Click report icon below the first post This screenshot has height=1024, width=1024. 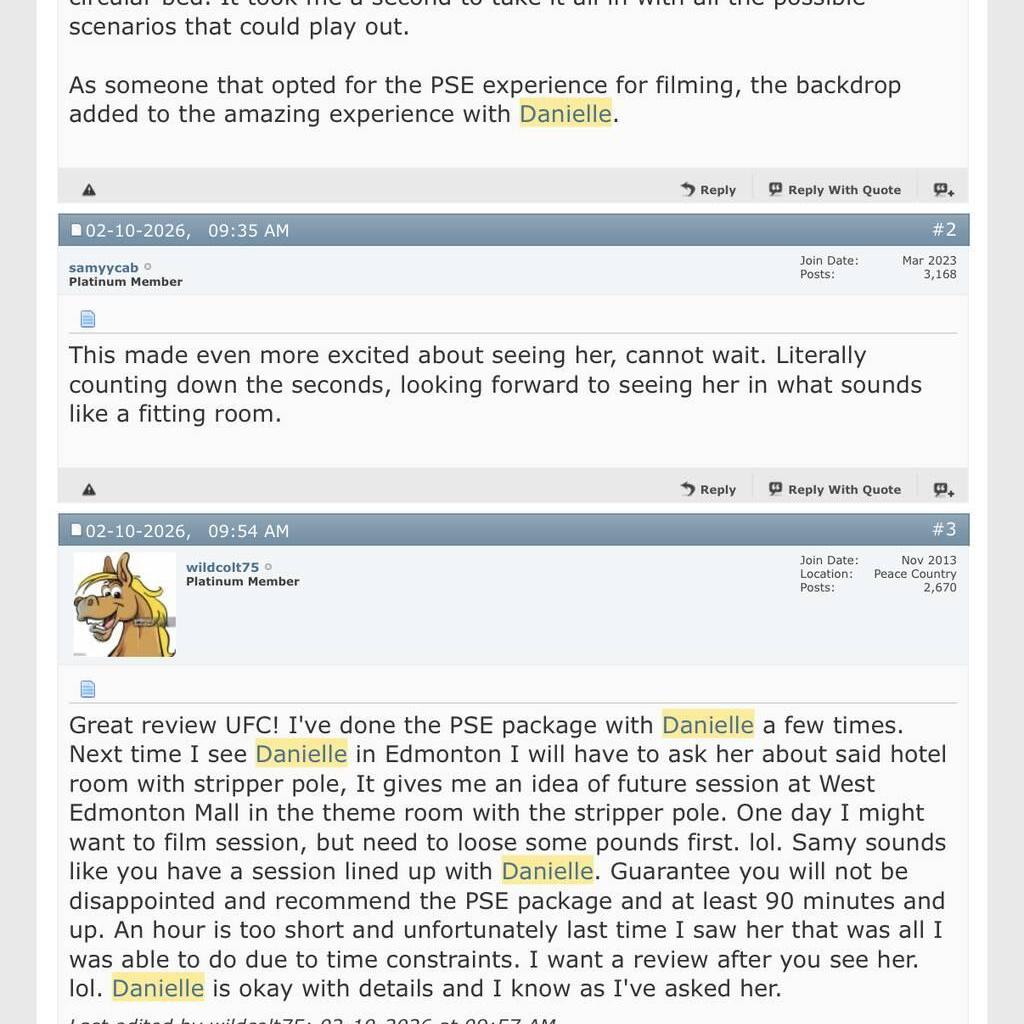click(89, 190)
